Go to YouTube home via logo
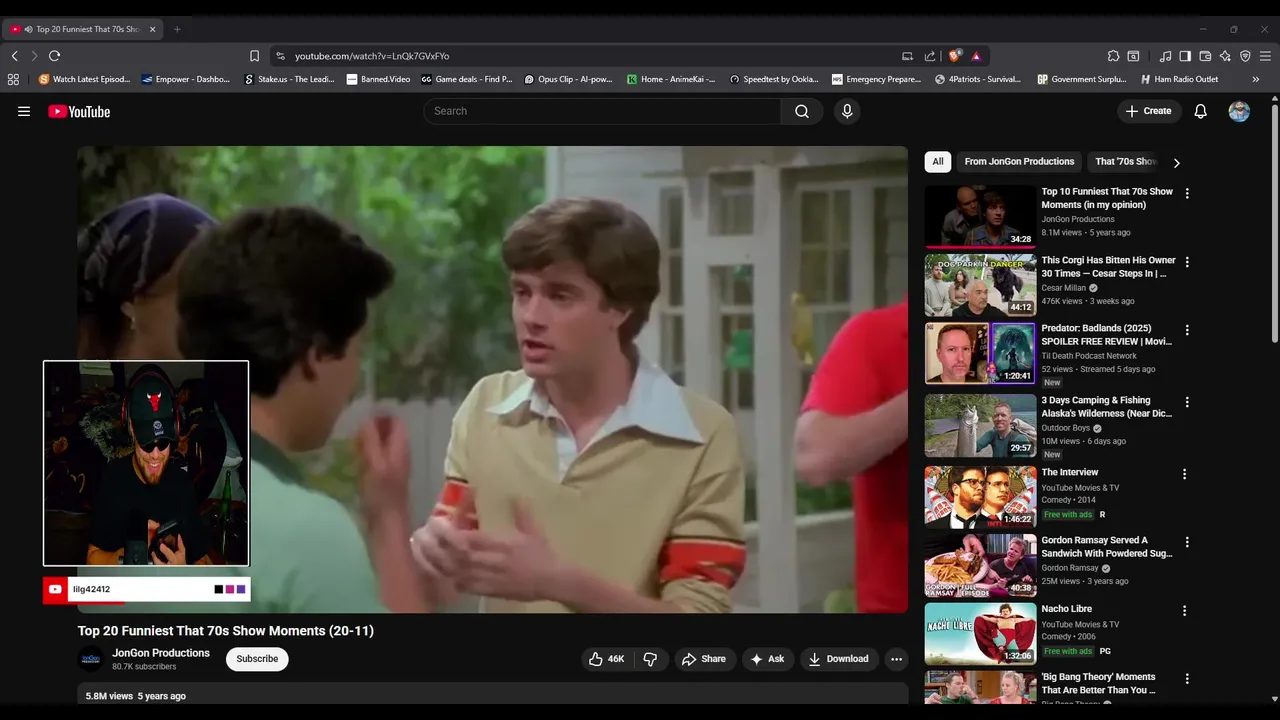This screenshot has width=1280, height=720. tap(79, 111)
